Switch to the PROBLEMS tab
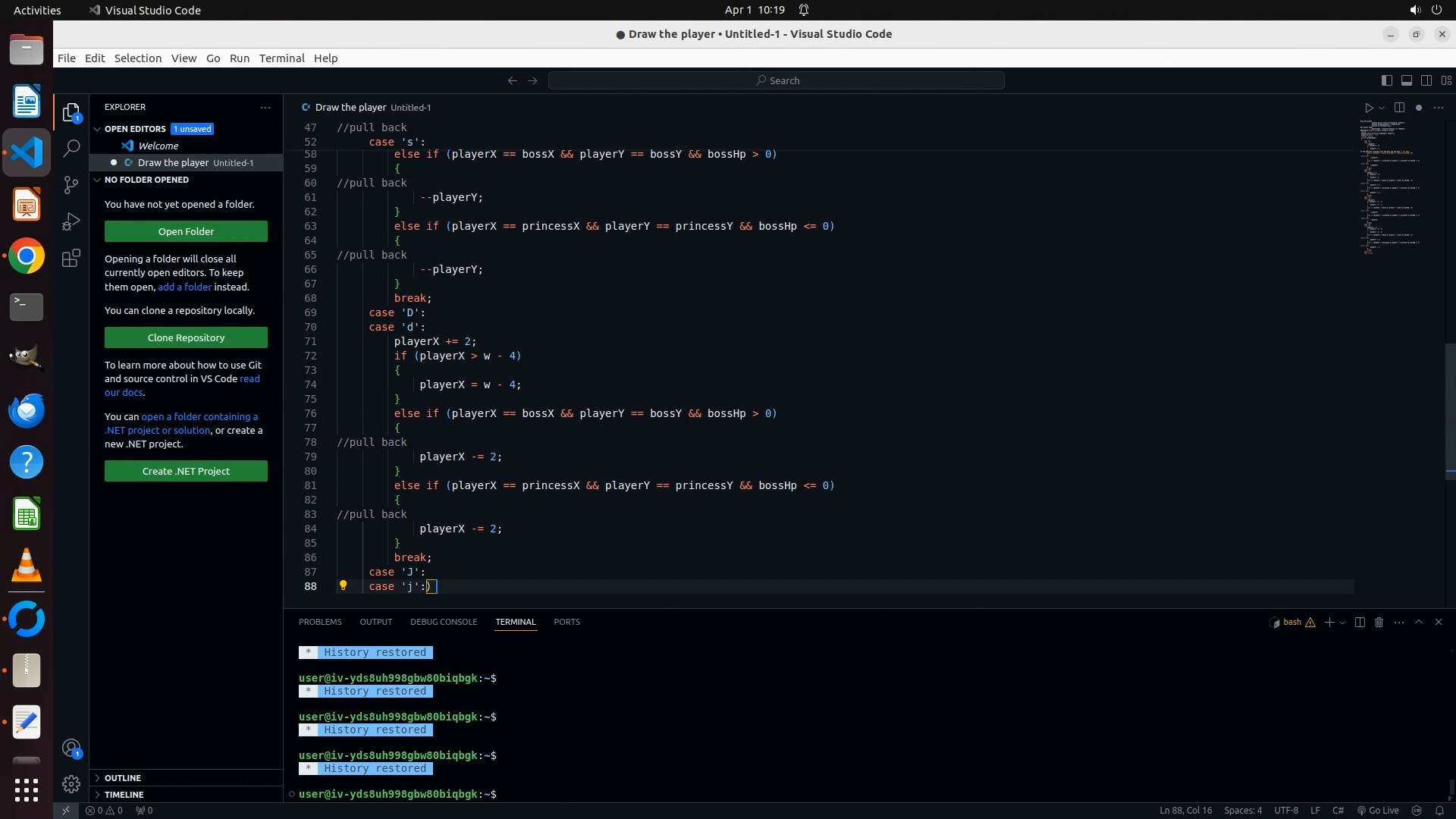Screen dimensions: 1456x819 pyautogui.click(x=320, y=622)
